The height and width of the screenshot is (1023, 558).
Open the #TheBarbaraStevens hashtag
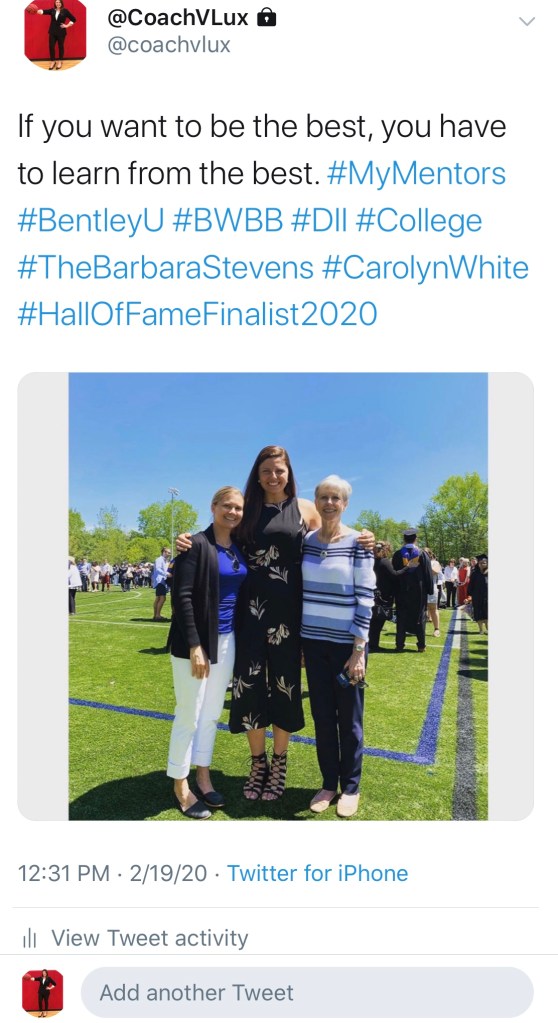tap(165, 267)
